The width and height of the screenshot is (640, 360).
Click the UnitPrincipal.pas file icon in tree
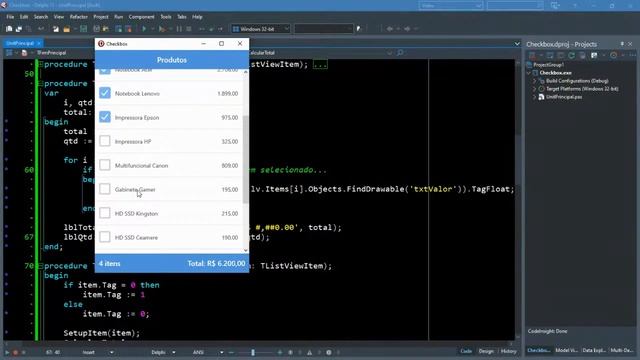click(541, 97)
